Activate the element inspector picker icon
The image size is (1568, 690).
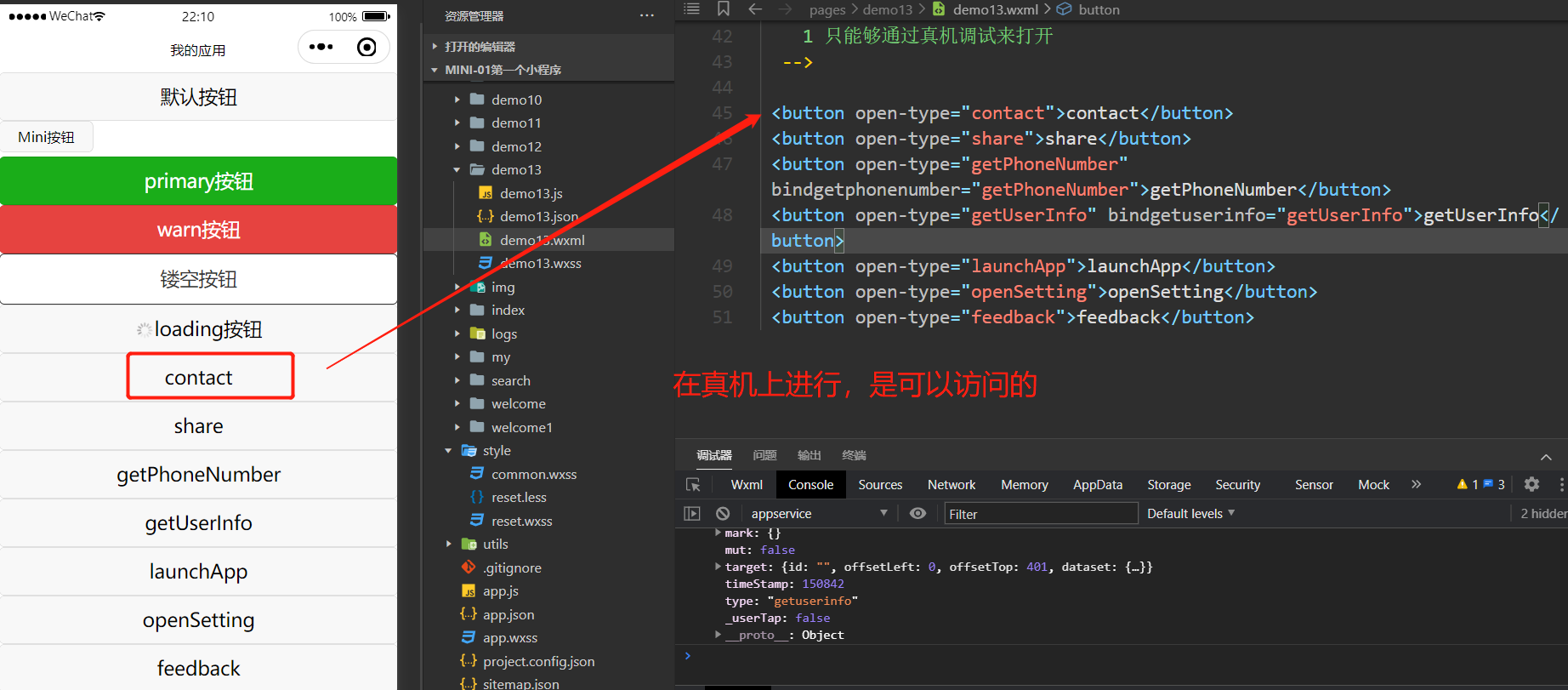(x=694, y=484)
